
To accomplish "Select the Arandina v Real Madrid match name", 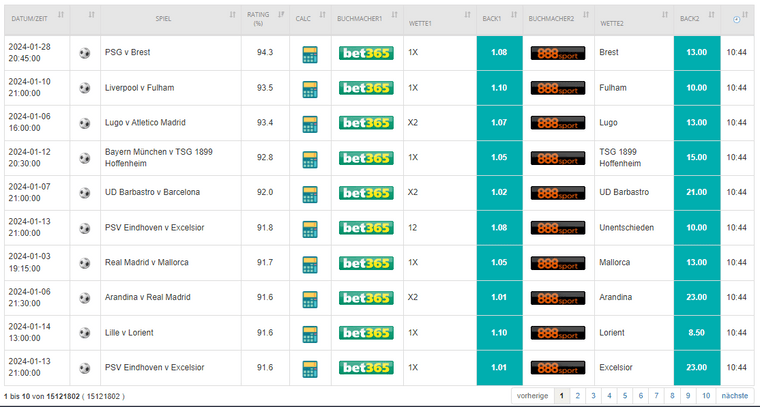I will [147, 297].
